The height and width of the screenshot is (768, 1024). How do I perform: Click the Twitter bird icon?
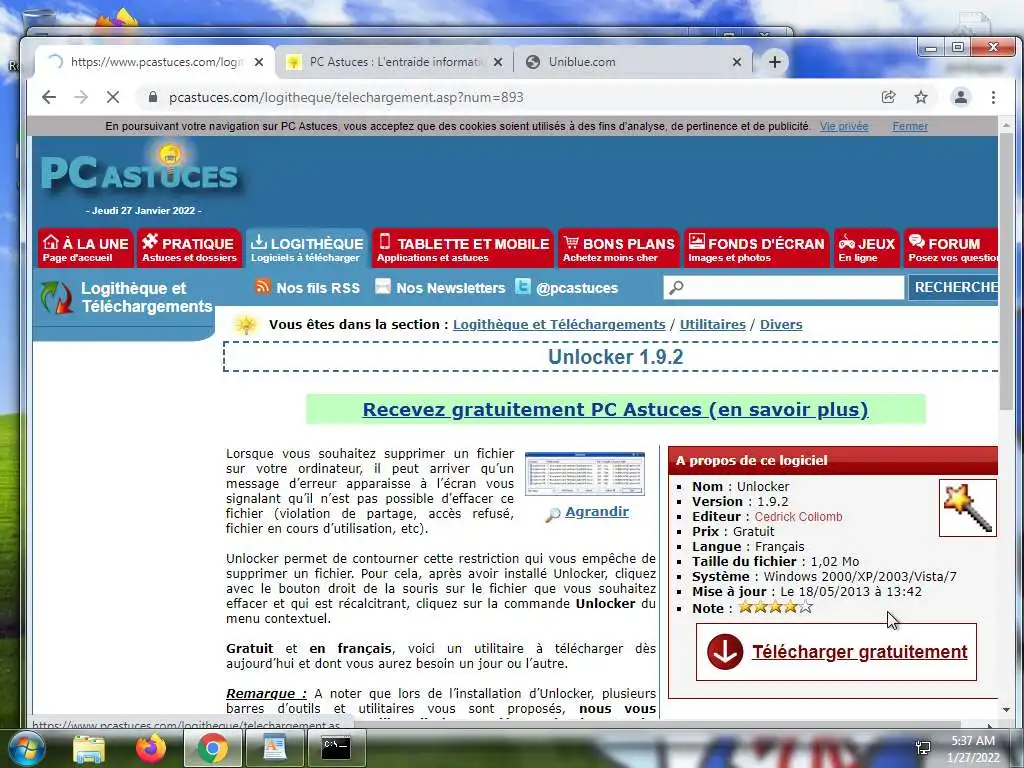click(522, 286)
